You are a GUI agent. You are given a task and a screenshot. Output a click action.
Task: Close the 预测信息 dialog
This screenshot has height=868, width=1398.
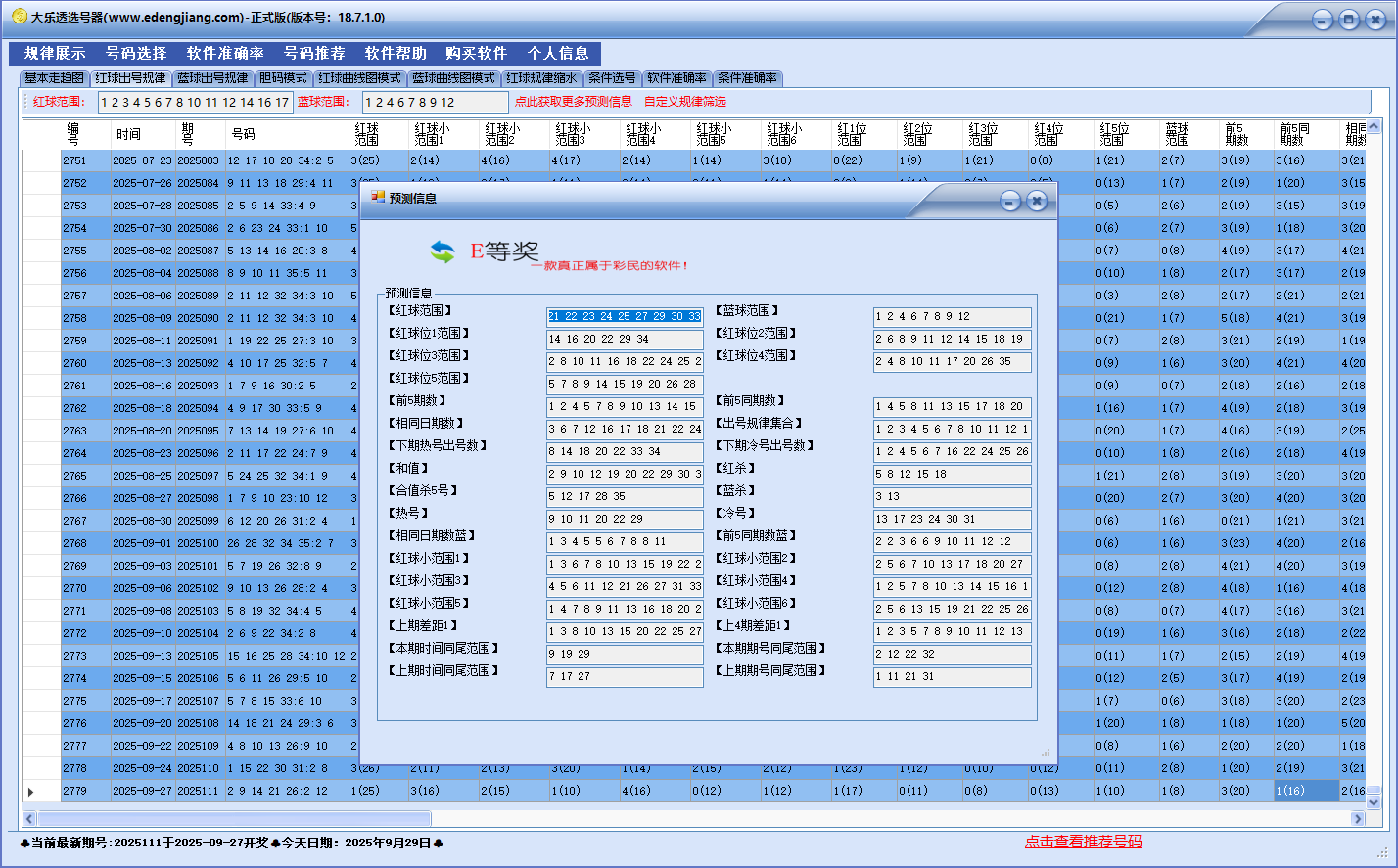point(1037,201)
